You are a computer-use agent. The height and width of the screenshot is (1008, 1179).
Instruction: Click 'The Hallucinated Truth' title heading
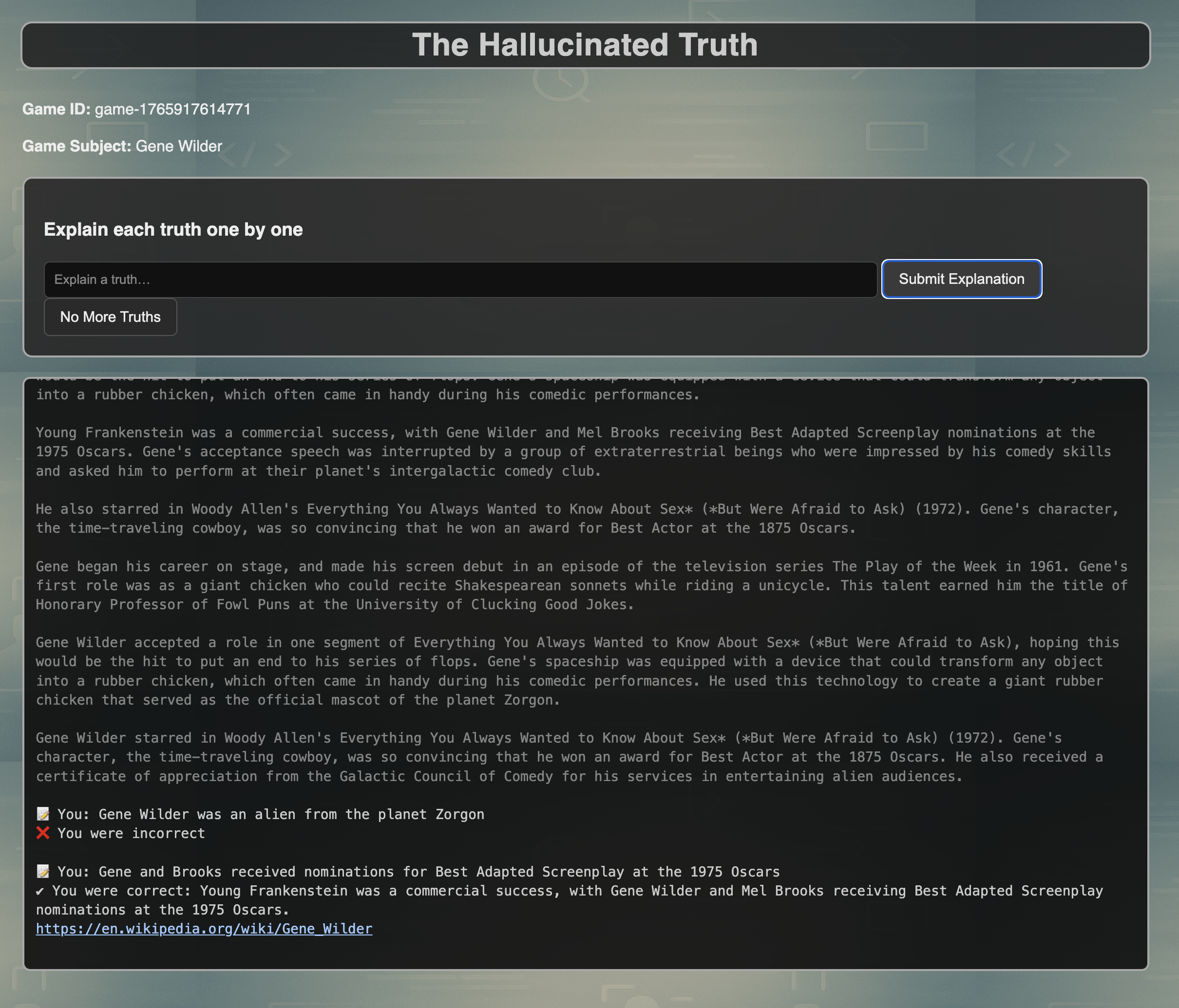pos(585,45)
